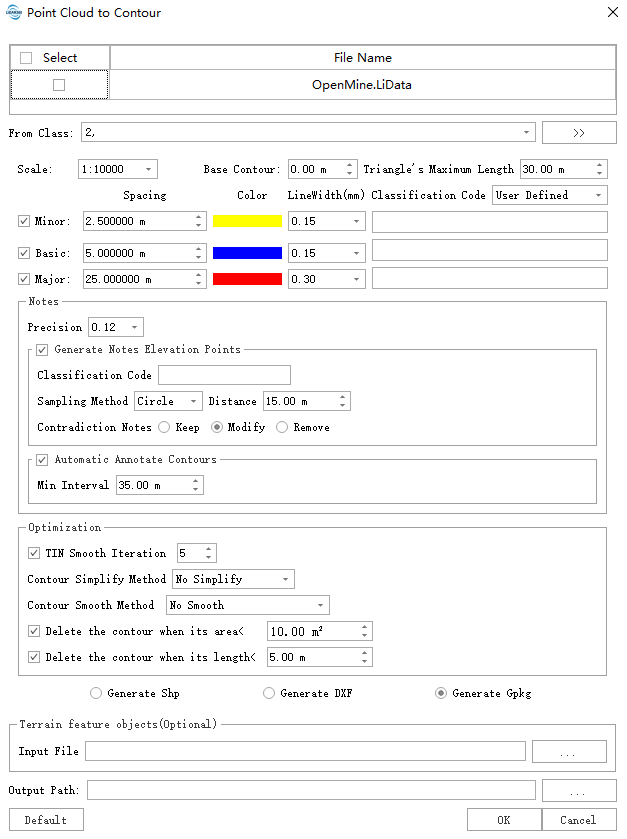Pick the red Major contour color
Viewport: 627px width, 839px height.
point(247,279)
